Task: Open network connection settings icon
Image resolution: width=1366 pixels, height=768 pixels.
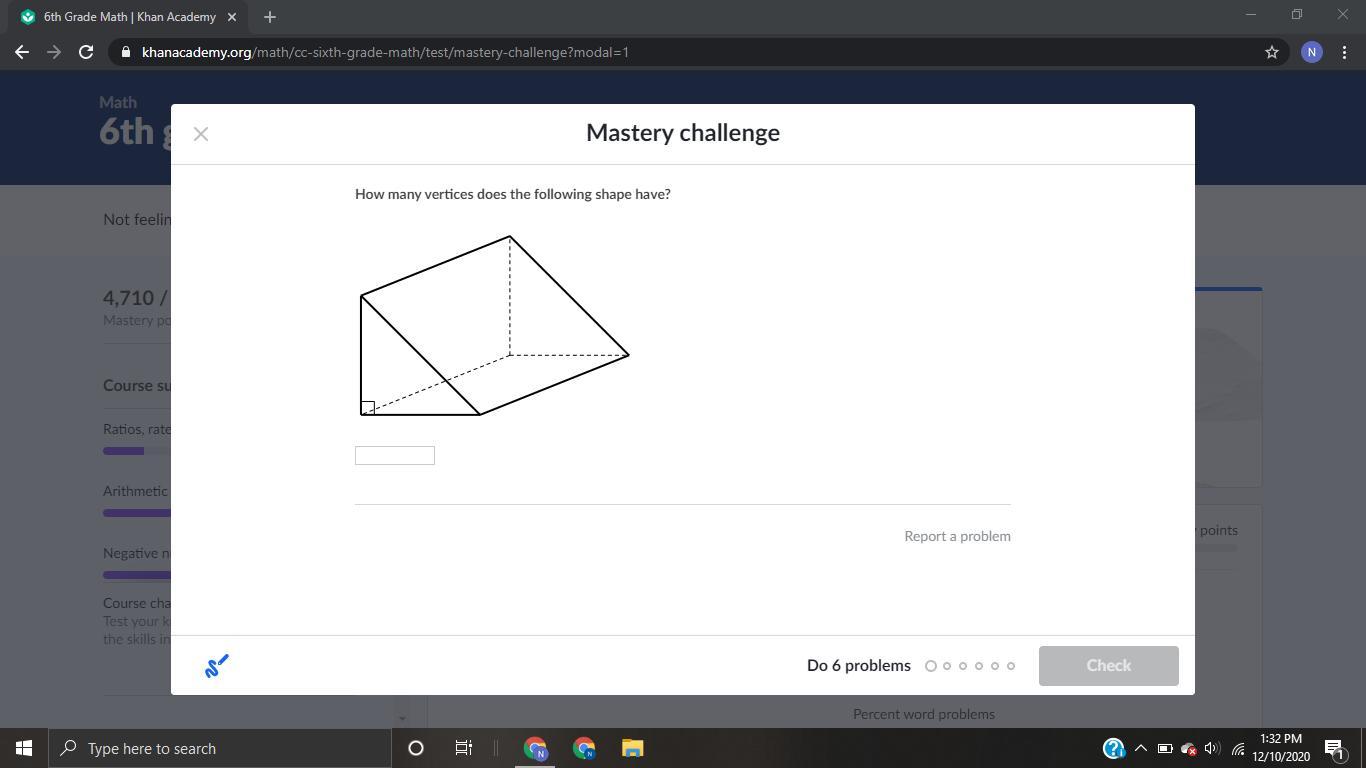Action: (x=1238, y=748)
